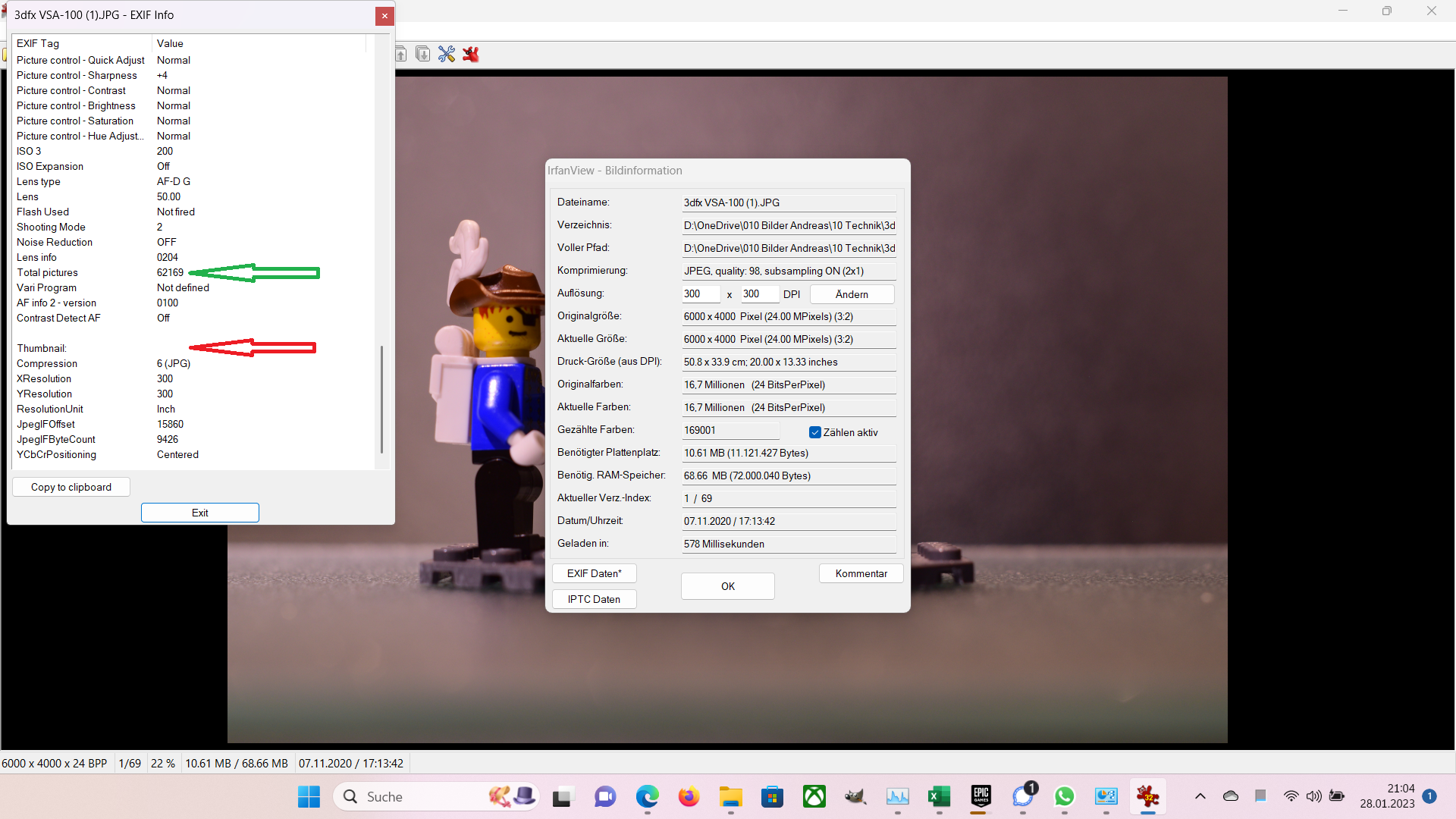The height and width of the screenshot is (819, 1456).
Task: Click Copy to clipboard in EXIF Info
Action: (71, 487)
